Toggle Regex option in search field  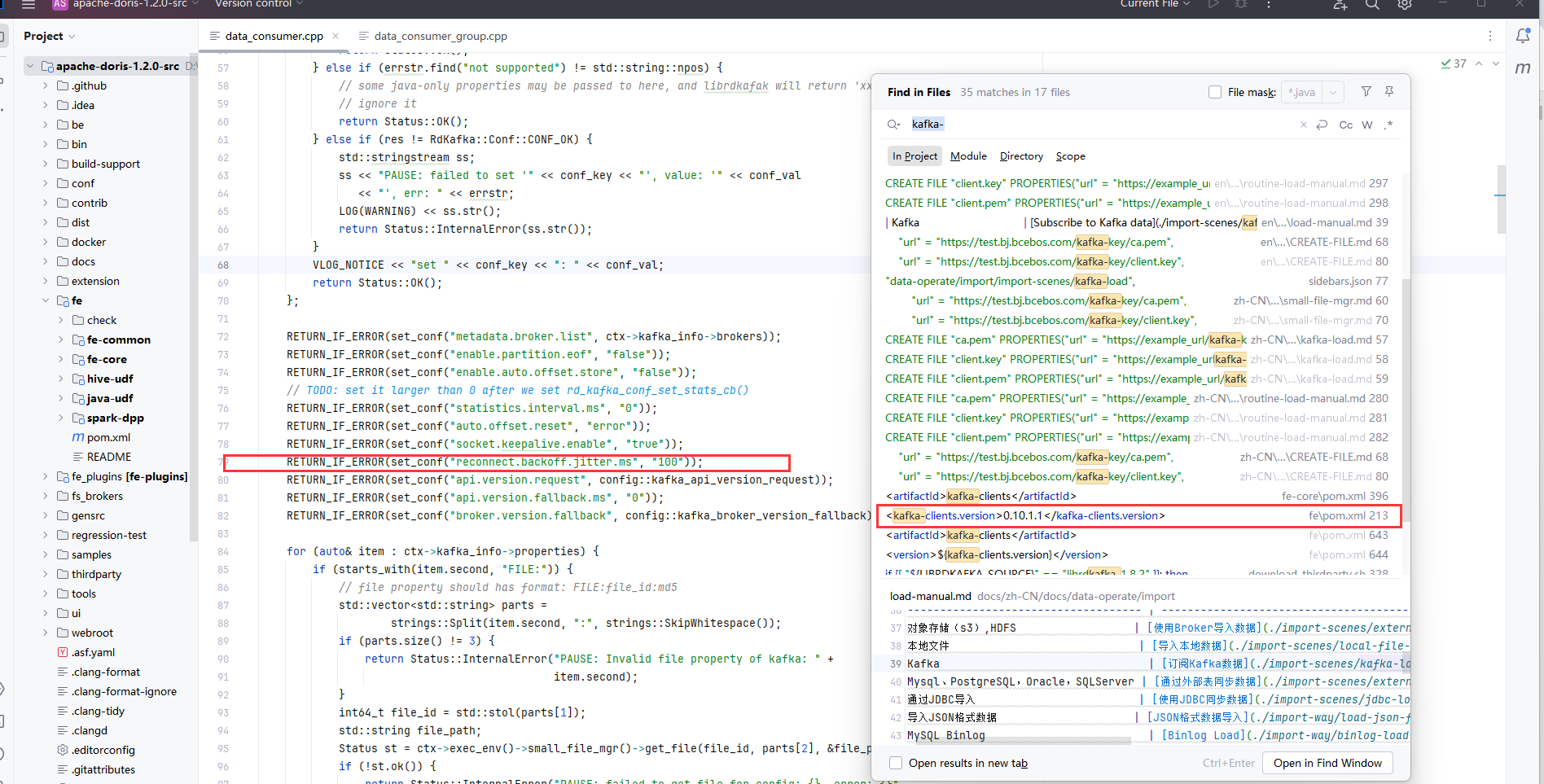click(1388, 125)
